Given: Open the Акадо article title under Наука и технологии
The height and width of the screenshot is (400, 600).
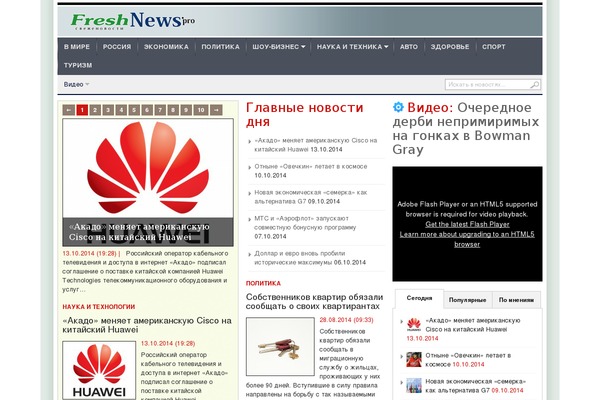Looking at the screenshot, I should click(x=147, y=325).
